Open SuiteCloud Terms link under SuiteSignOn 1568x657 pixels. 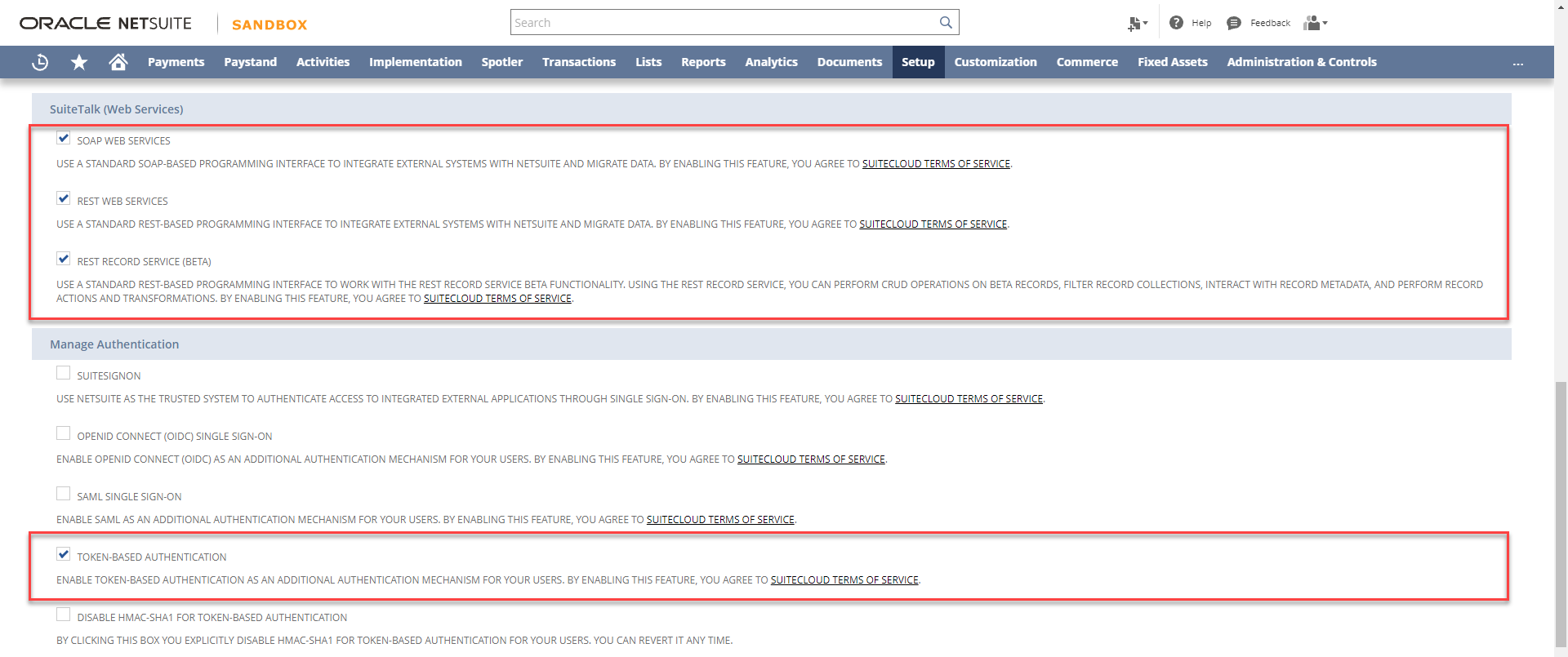(x=969, y=399)
